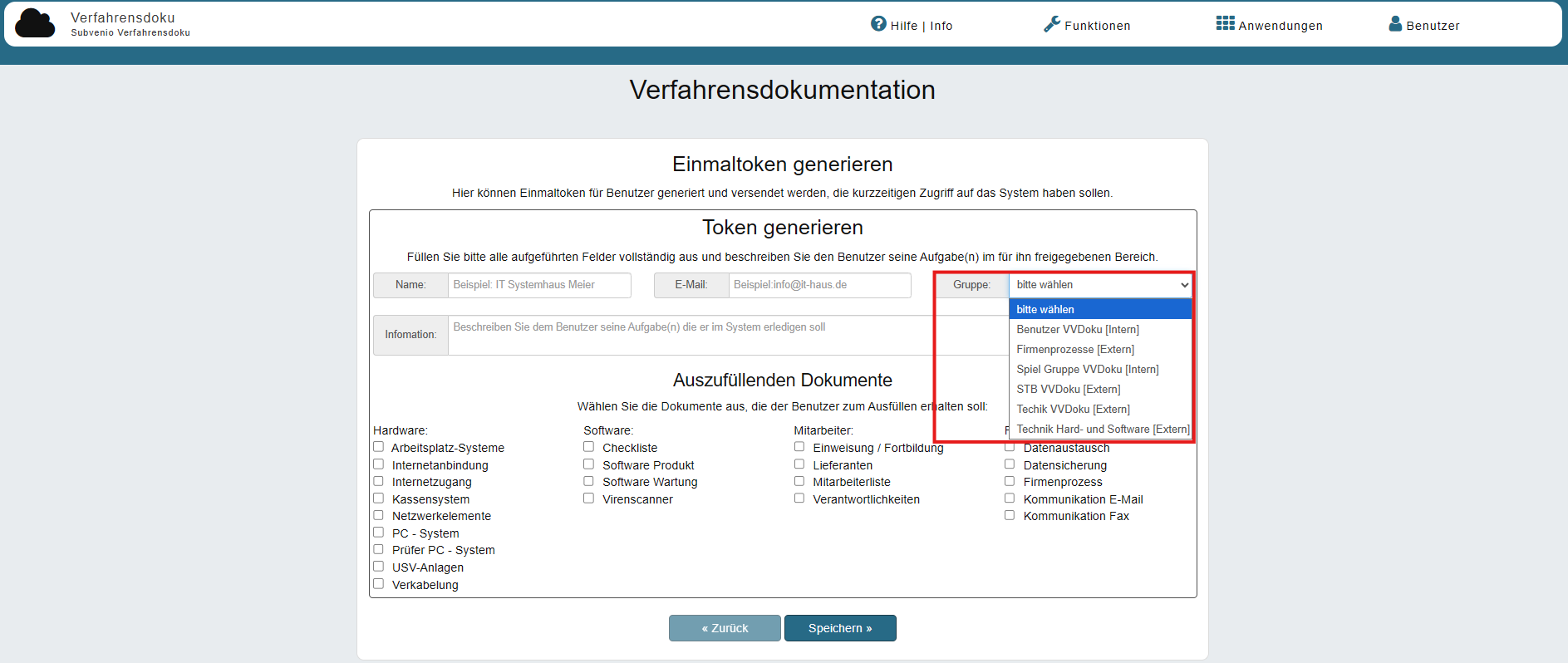
Task: Enable the USV-Anlagen checkbox
Action: pos(379,567)
